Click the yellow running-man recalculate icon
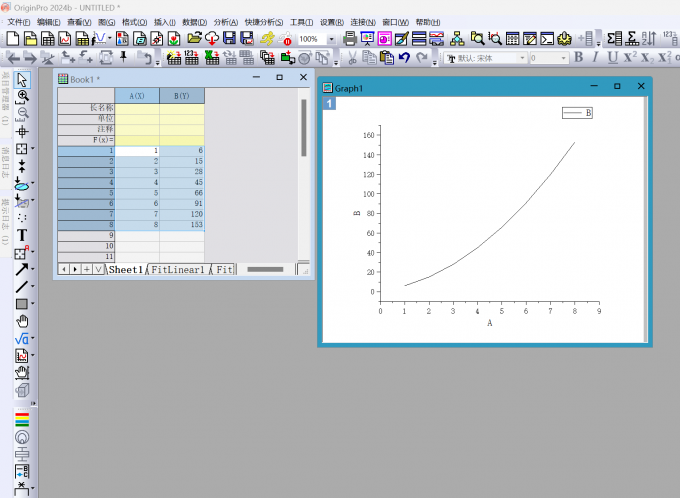This screenshot has height=498, width=680. 267,39
